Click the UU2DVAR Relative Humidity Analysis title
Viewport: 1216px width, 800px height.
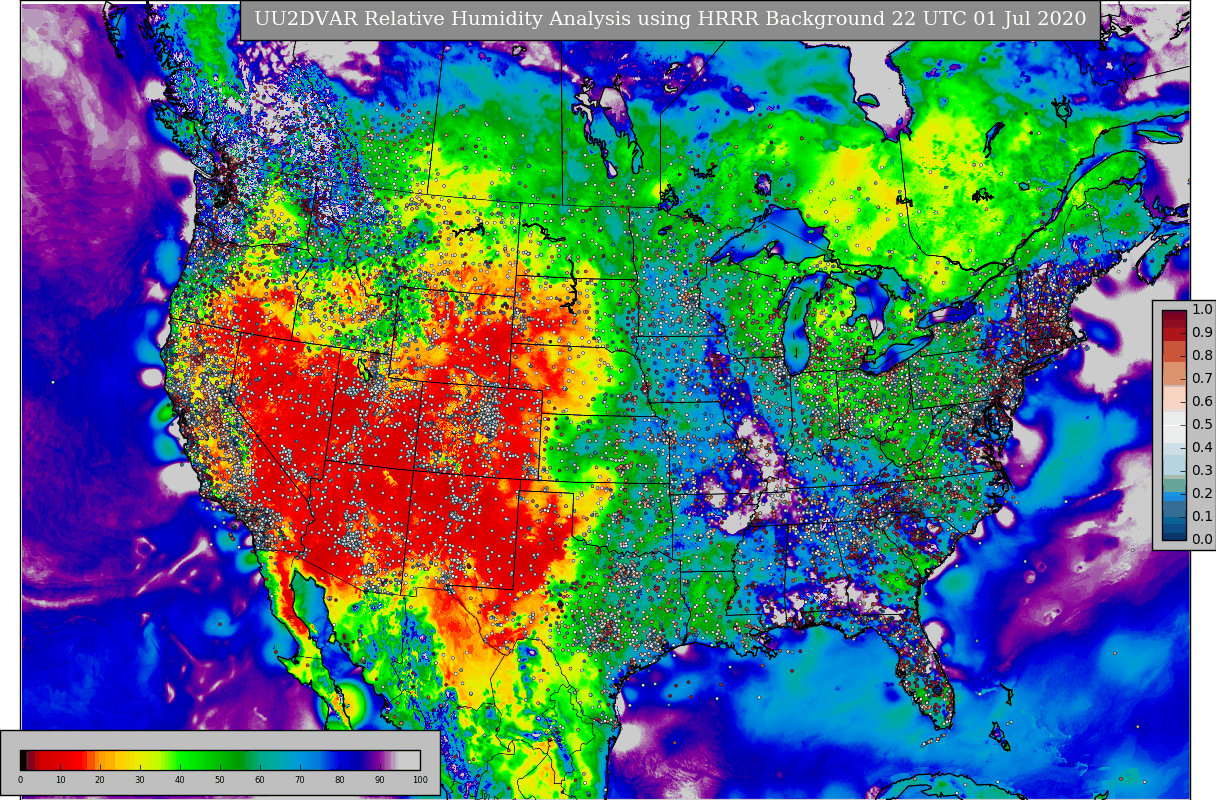670,19
